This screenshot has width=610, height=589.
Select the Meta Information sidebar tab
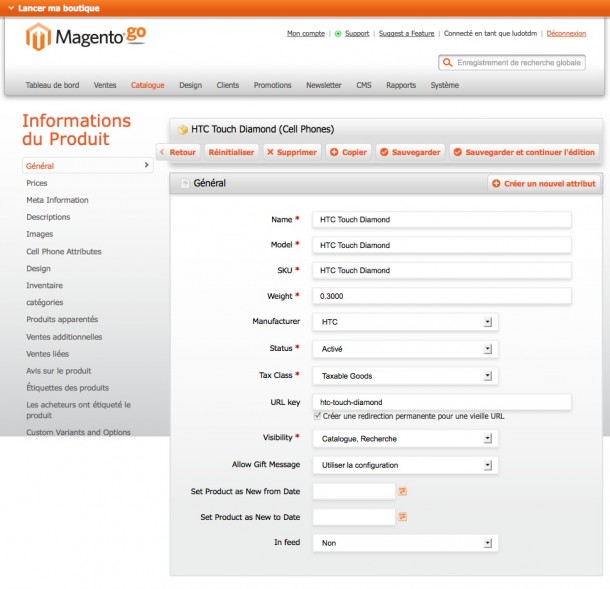pyautogui.click(x=58, y=200)
